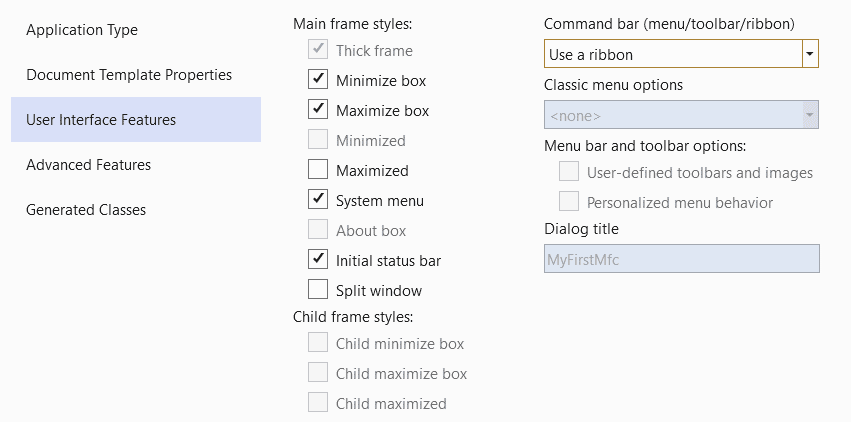The image size is (851, 422).
Task: Switch to the Advanced Features page
Action: (x=89, y=165)
